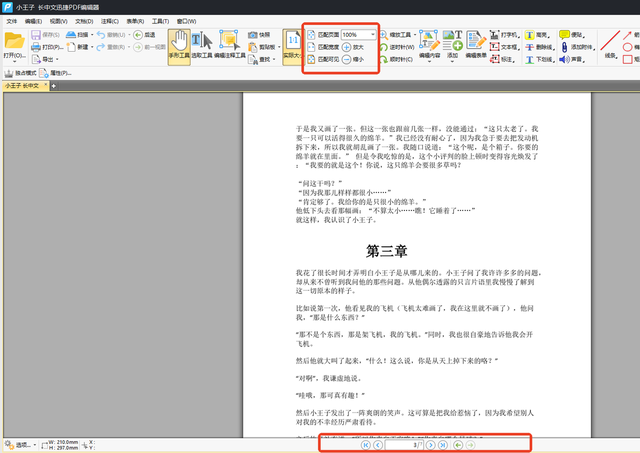Select the 高亮 highlight tool
Screen dimensions: 640x453
[538, 35]
